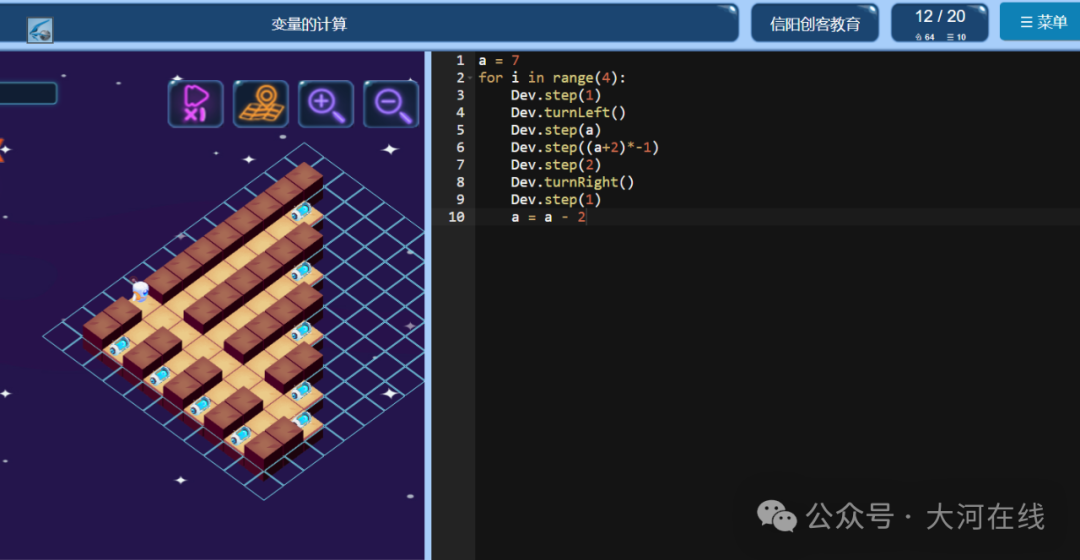
Task: Click the back icon in the header
Action: coord(40,30)
